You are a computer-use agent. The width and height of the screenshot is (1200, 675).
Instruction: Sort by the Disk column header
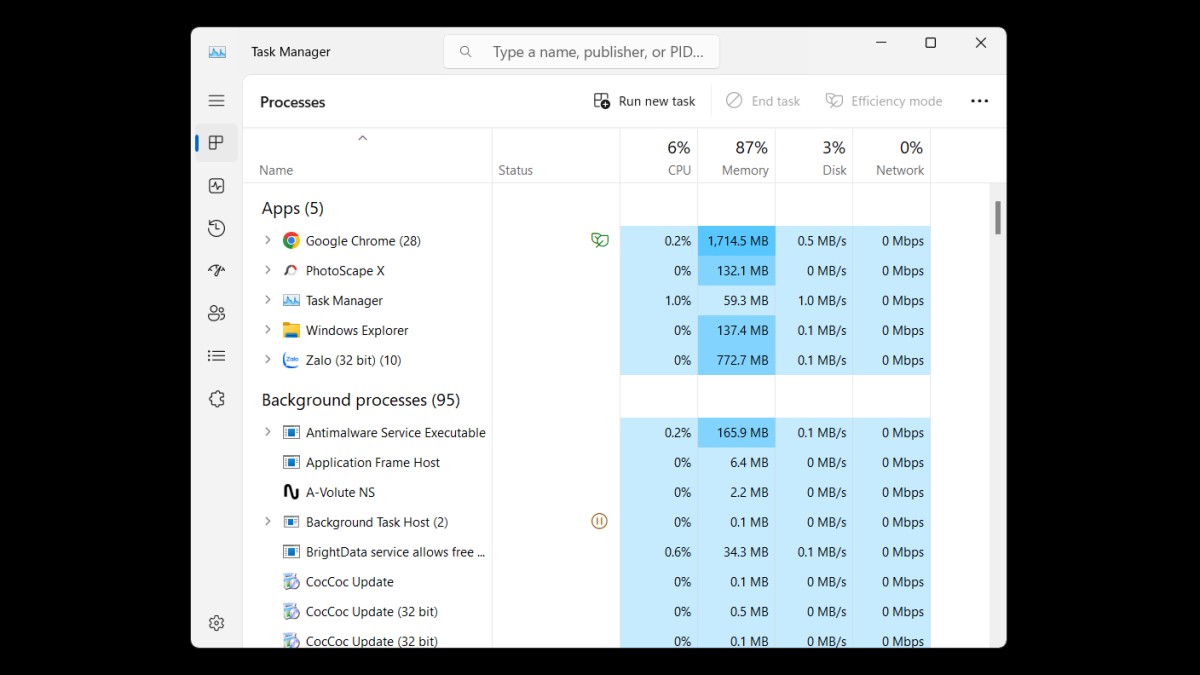[x=814, y=156]
